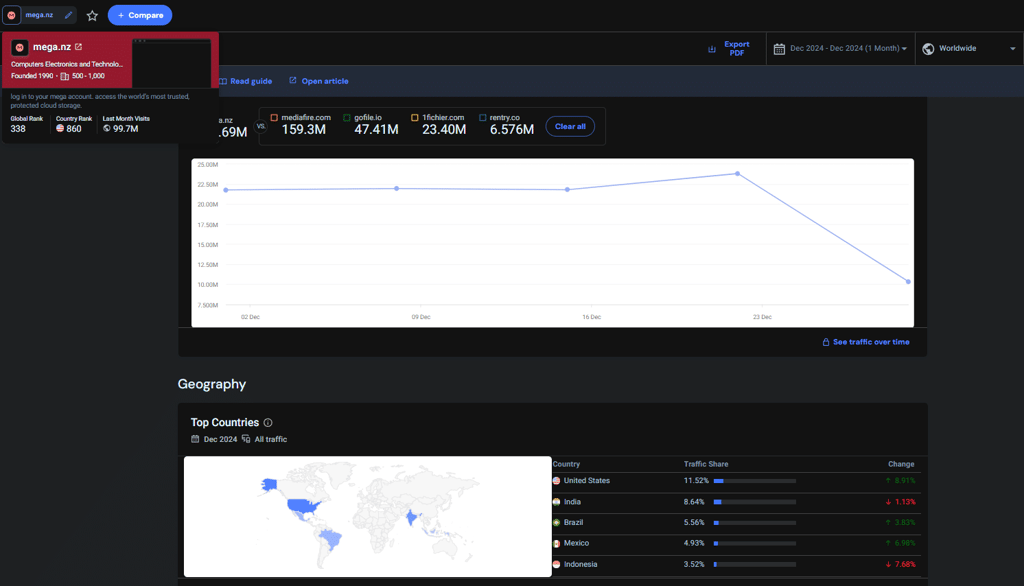Click the United States flag icon in table

coord(556,481)
